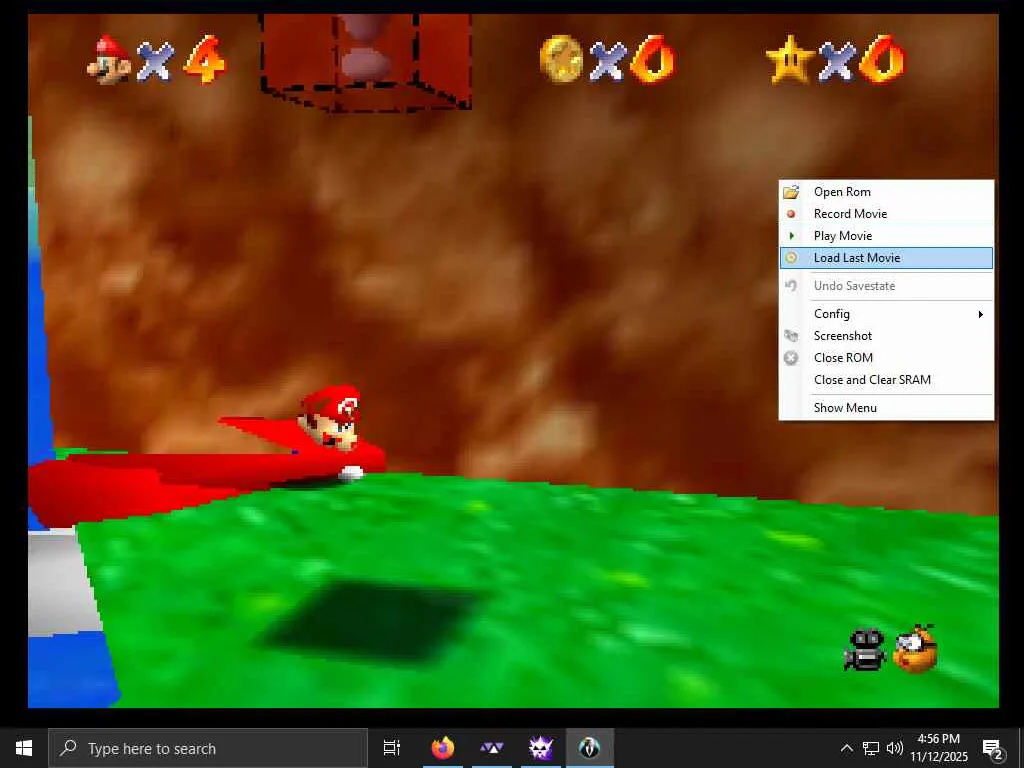Screen dimensions: 1024x768
Task: Click the Lakitu camera icon in the game HUD
Action: coord(915,648)
